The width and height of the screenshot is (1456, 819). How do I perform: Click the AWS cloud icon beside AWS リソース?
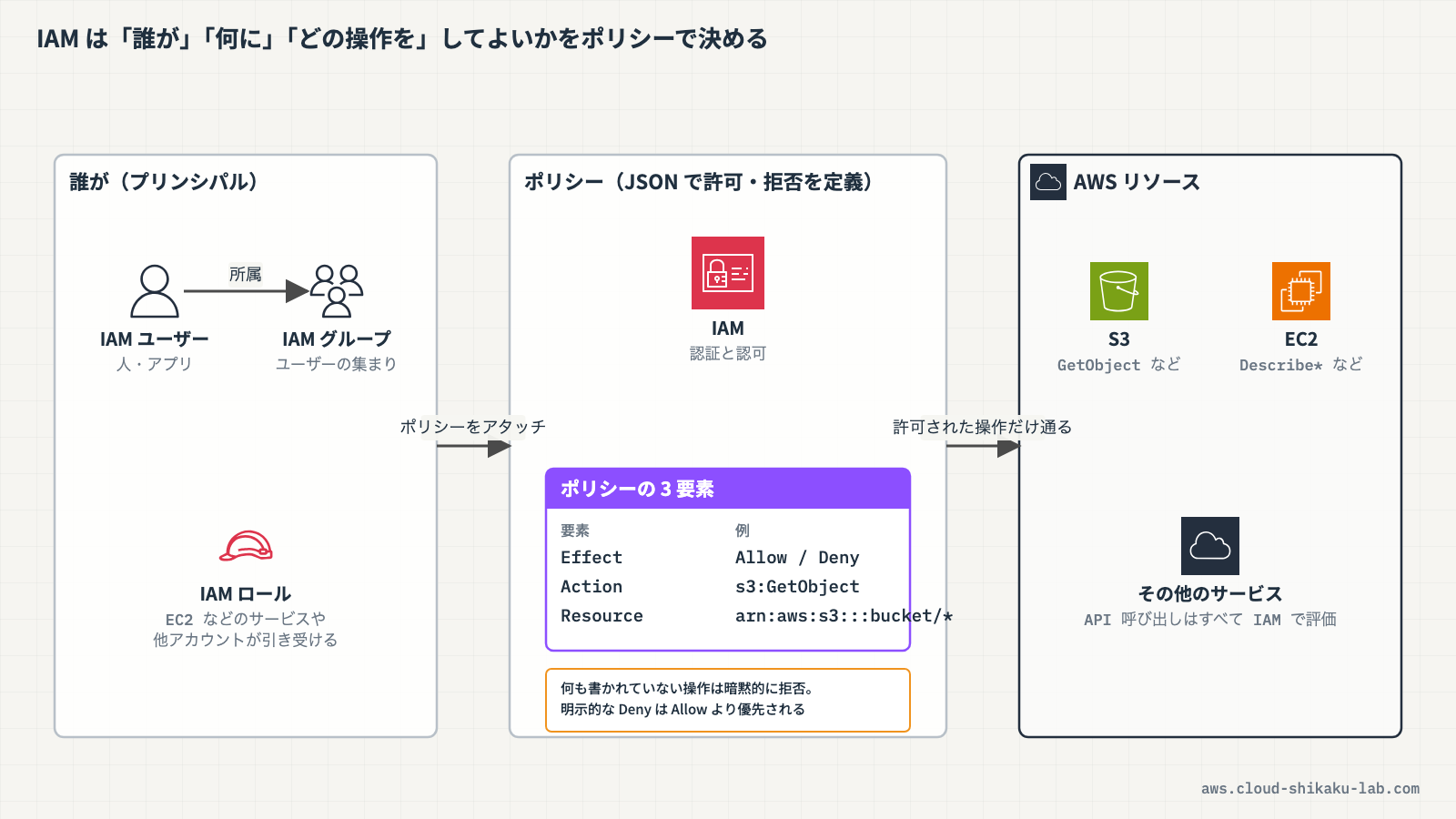coord(1048,182)
